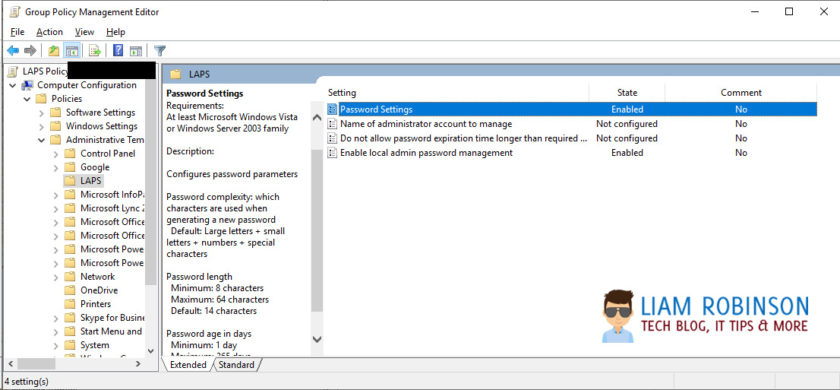Collapse the Policies tree node
This screenshot has height=390, width=840.
click(27, 99)
